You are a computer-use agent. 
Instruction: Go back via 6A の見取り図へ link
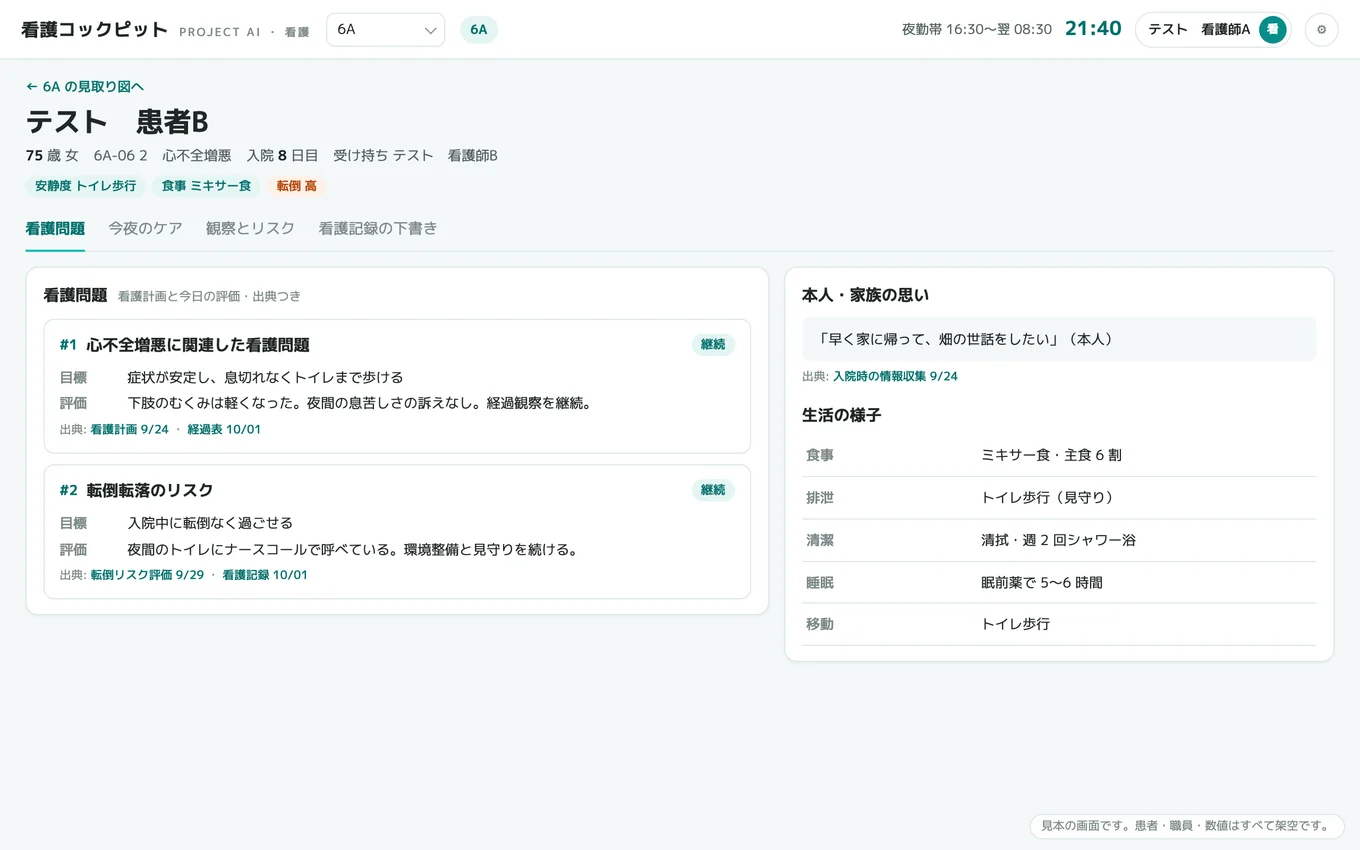tap(85, 87)
